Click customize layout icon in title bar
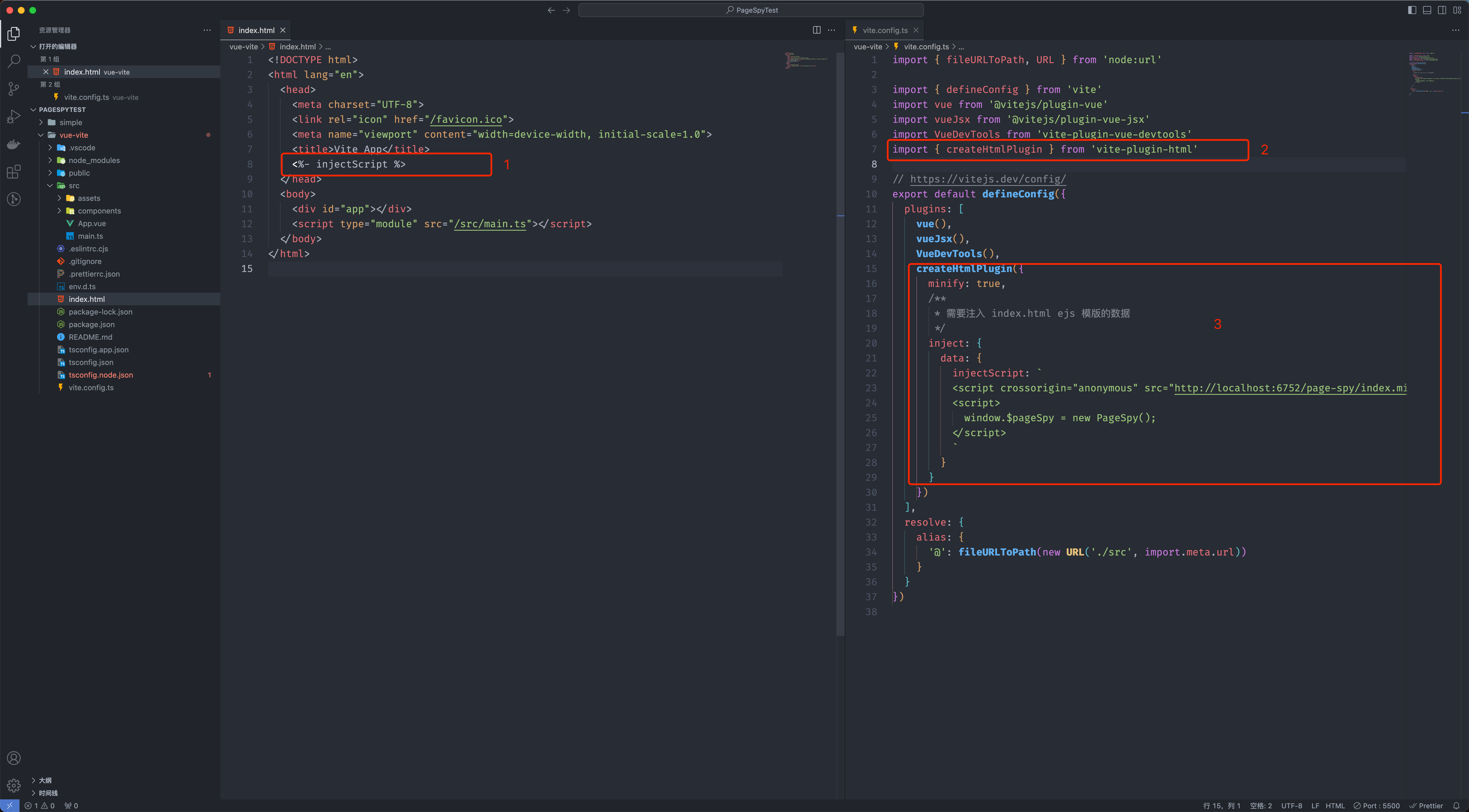The image size is (1469, 812). tap(1457, 10)
